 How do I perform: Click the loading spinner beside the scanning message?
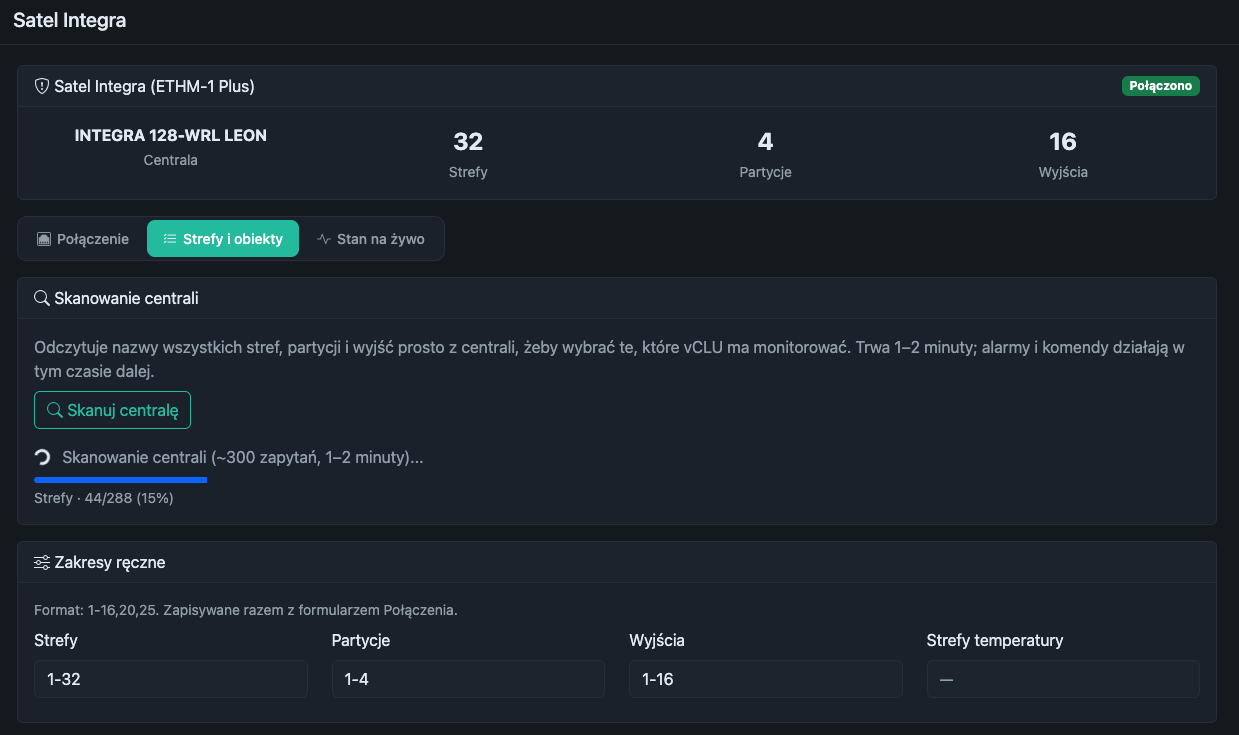(x=43, y=458)
